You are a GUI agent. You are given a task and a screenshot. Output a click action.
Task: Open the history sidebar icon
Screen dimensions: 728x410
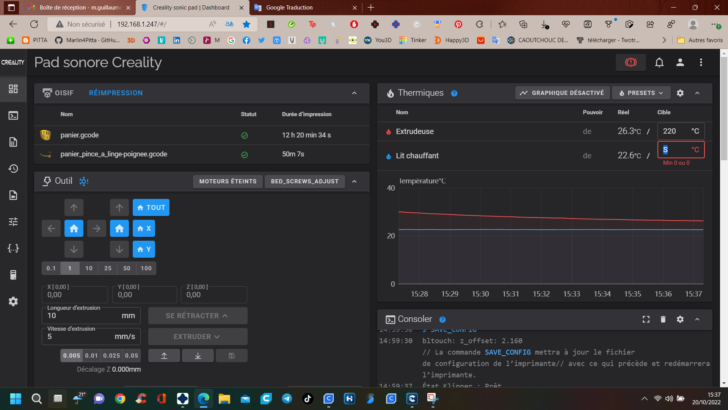(x=13, y=169)
